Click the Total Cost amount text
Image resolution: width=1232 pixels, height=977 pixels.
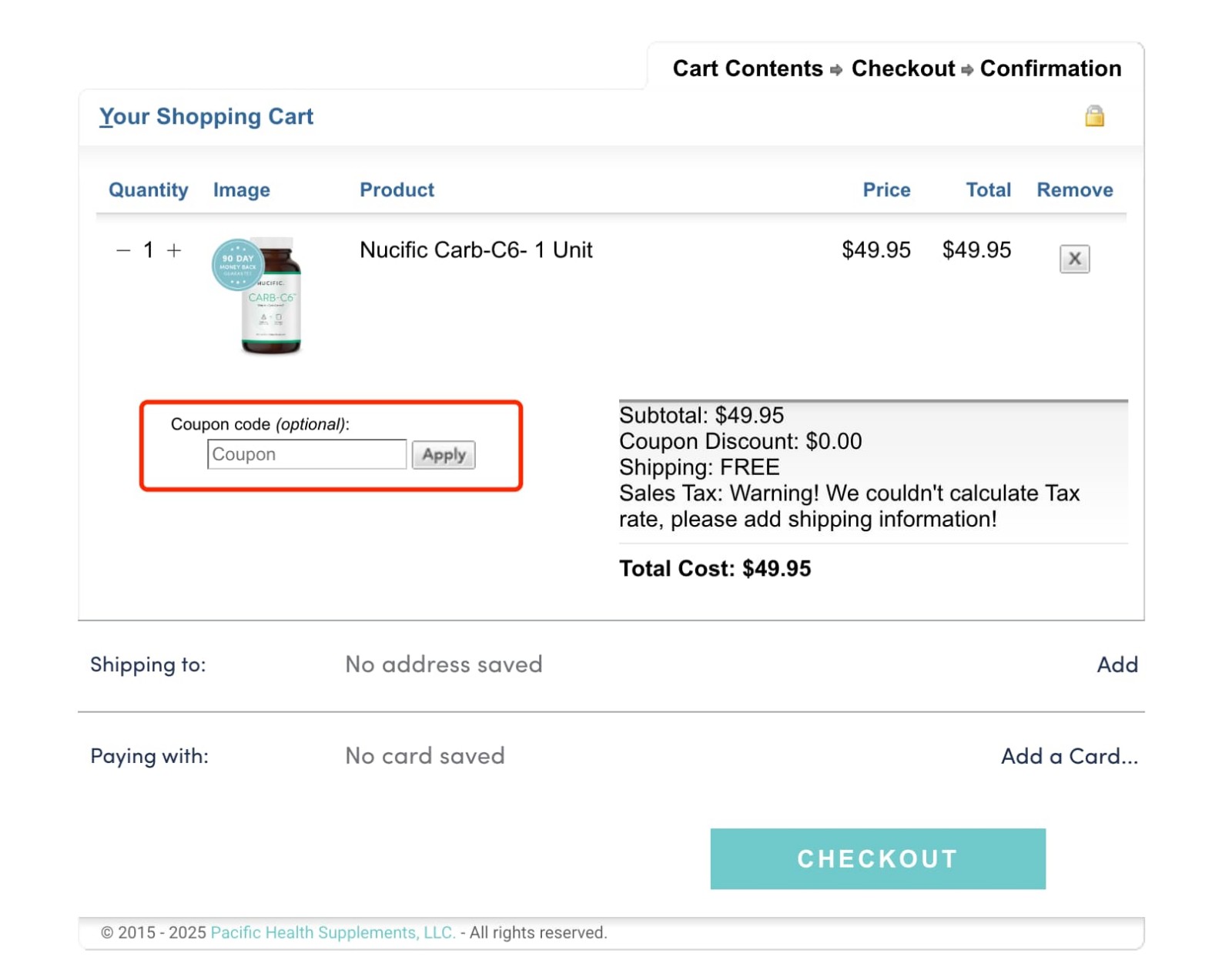coord(715,568)
